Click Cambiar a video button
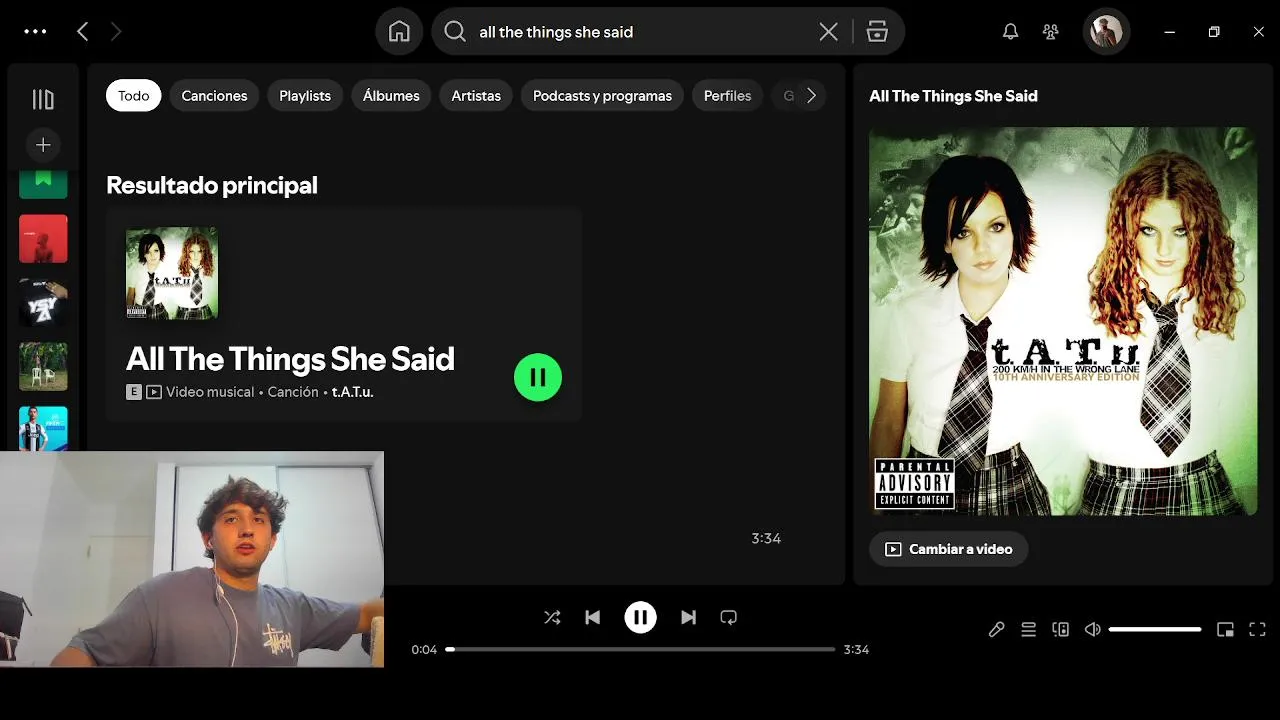The image size is (1280, 720). pos(948,549)
